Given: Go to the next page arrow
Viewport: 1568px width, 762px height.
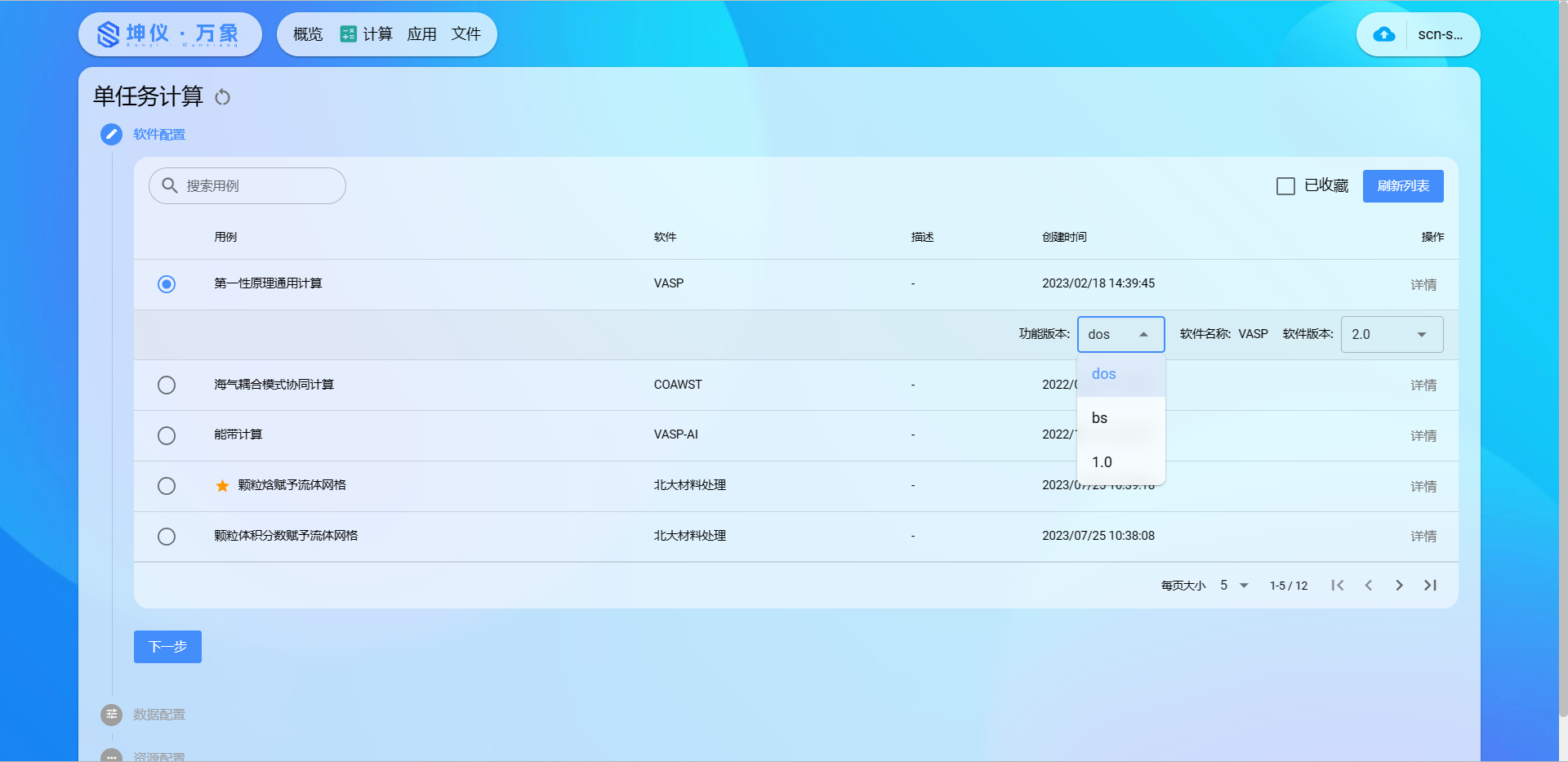Looking at the screenshot, I should (x=1399, y=586).
